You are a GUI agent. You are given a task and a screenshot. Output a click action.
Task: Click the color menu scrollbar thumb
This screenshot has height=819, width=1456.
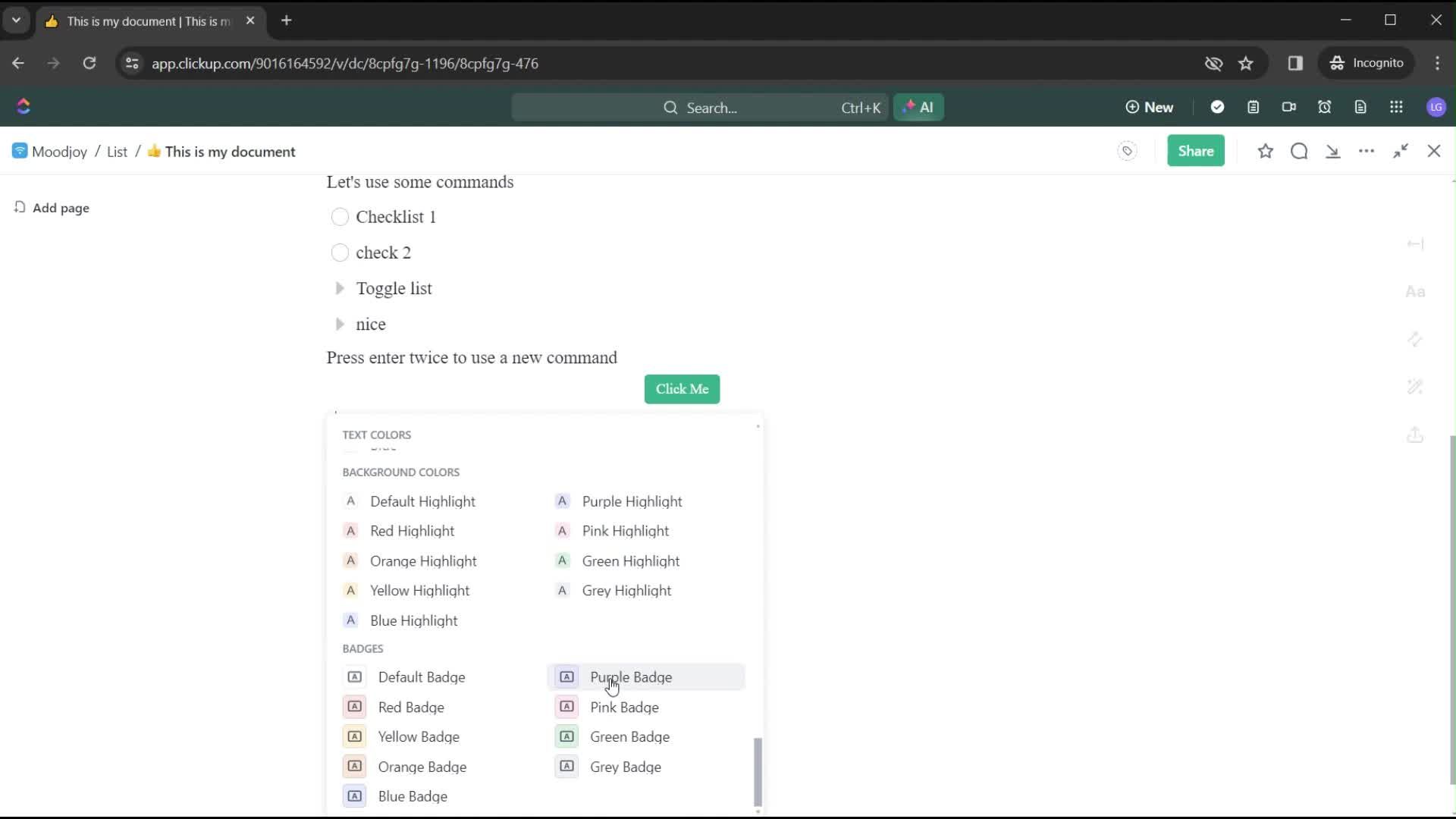click(x=758, y=772)
